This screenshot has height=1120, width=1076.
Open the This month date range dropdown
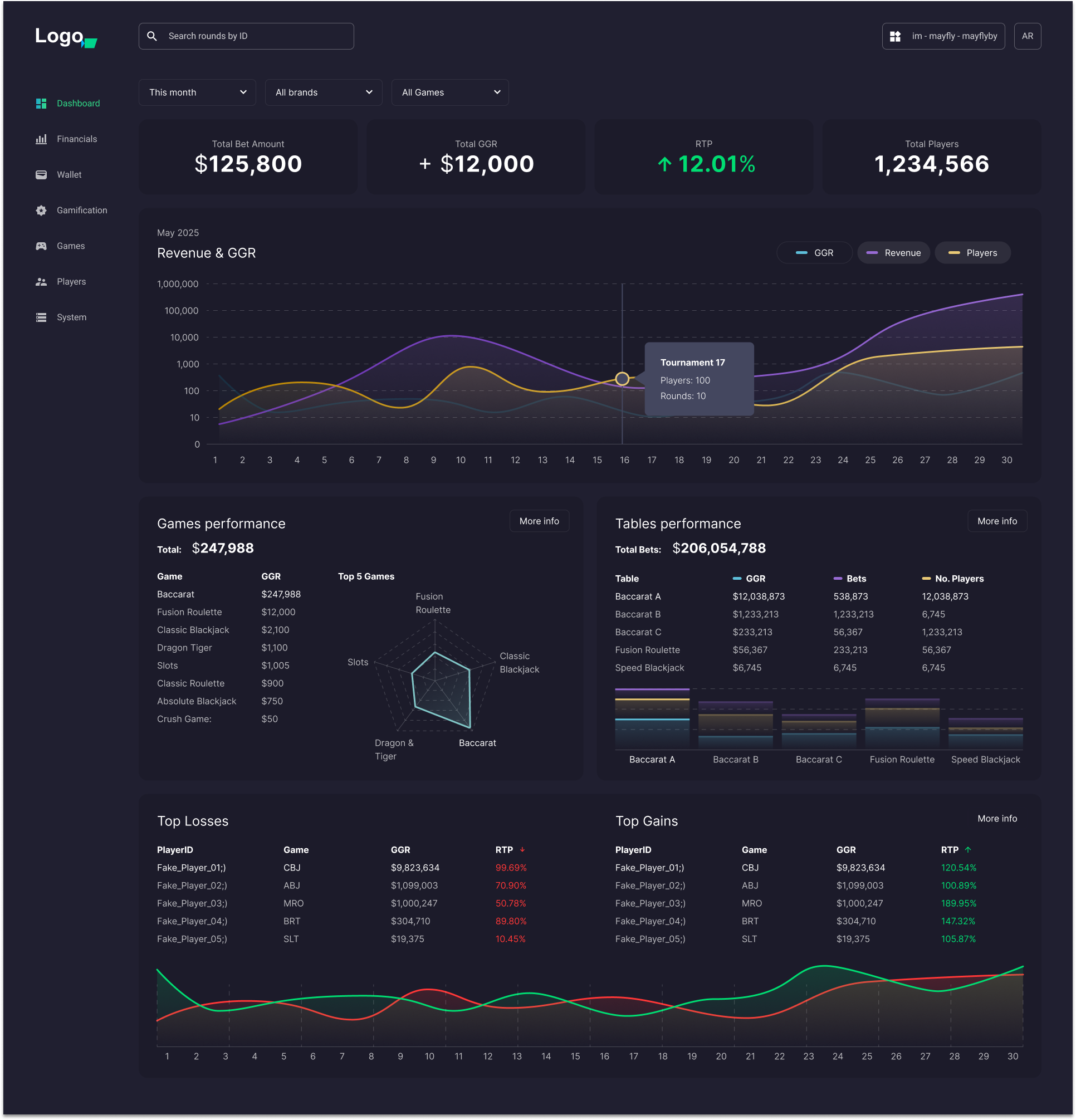[197, 92]
